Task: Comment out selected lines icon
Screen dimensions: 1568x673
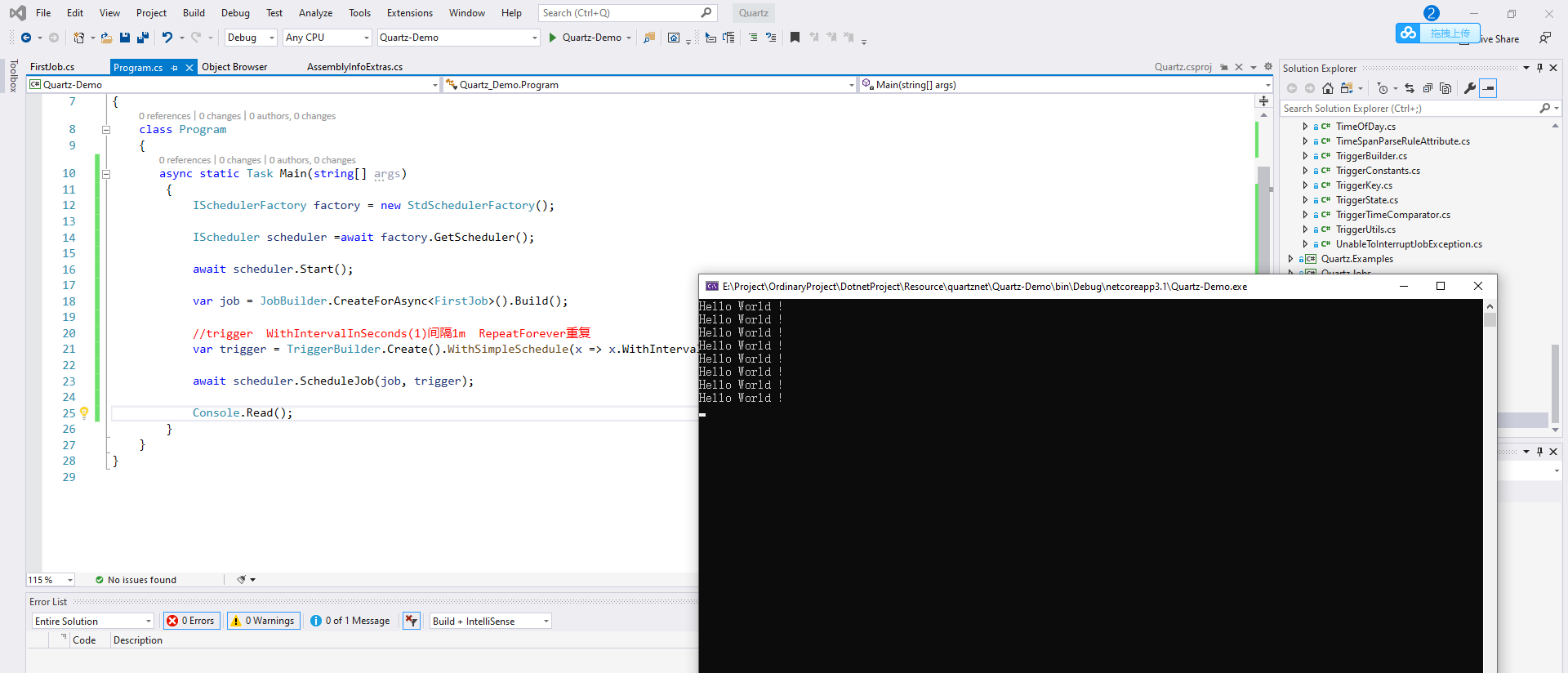Action: point(753,38)
